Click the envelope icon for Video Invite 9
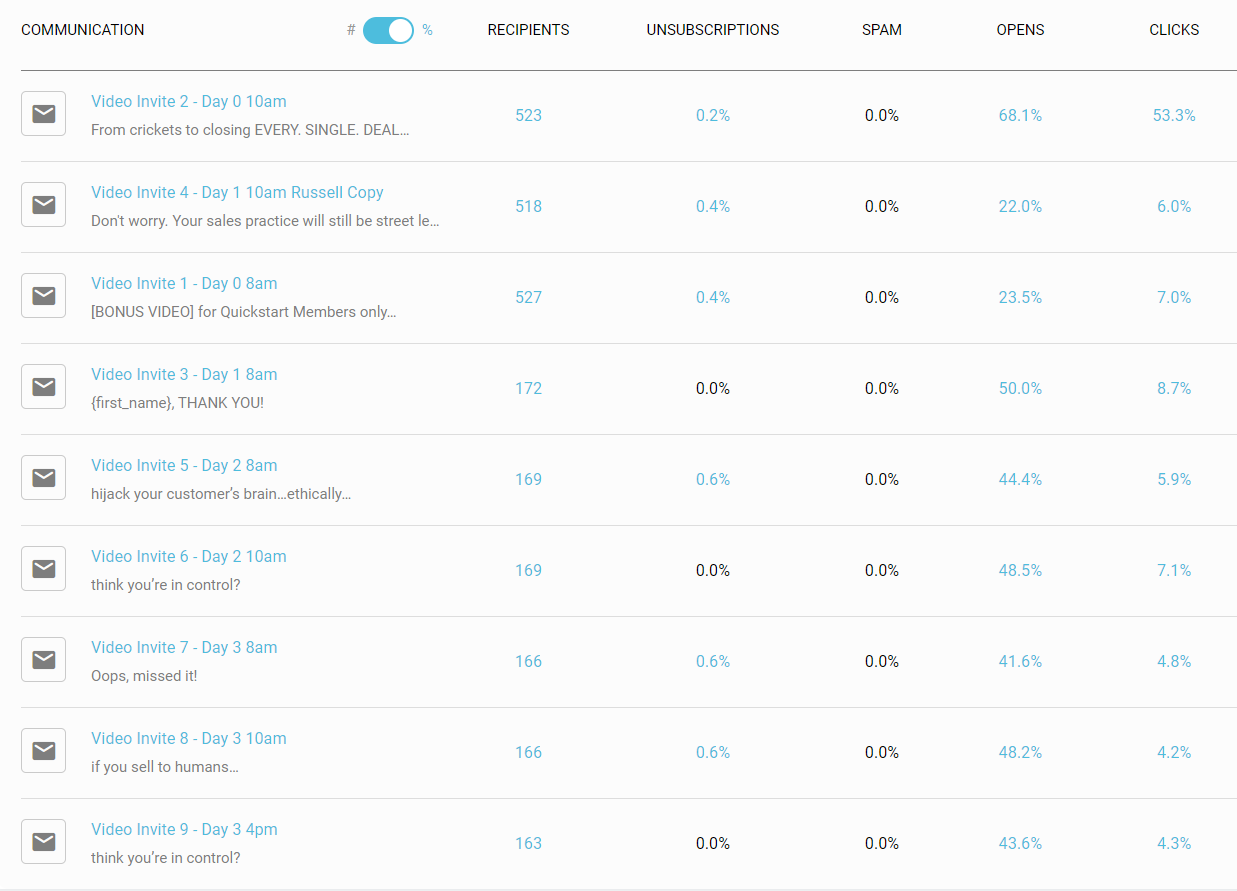 [x=43, y=841]
